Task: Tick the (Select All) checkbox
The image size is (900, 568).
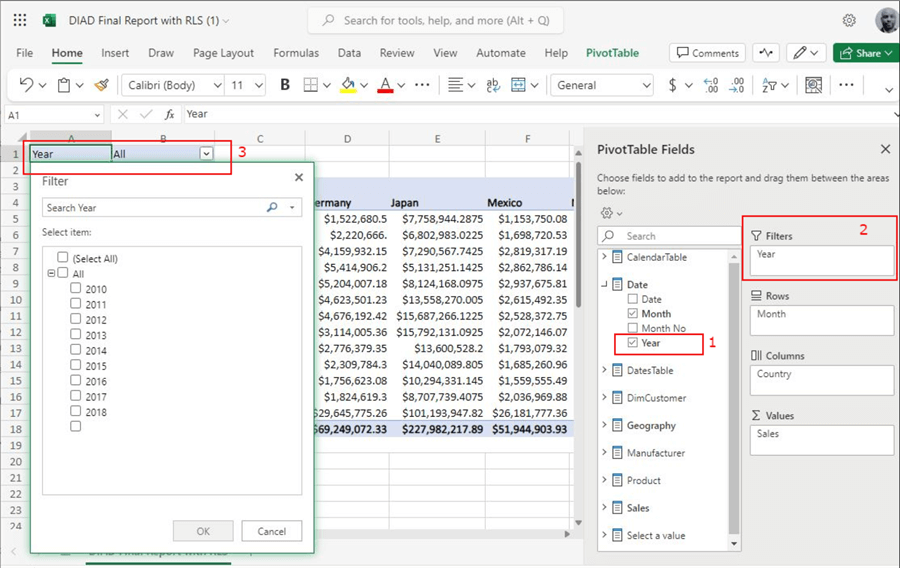Action: (63, 258)
